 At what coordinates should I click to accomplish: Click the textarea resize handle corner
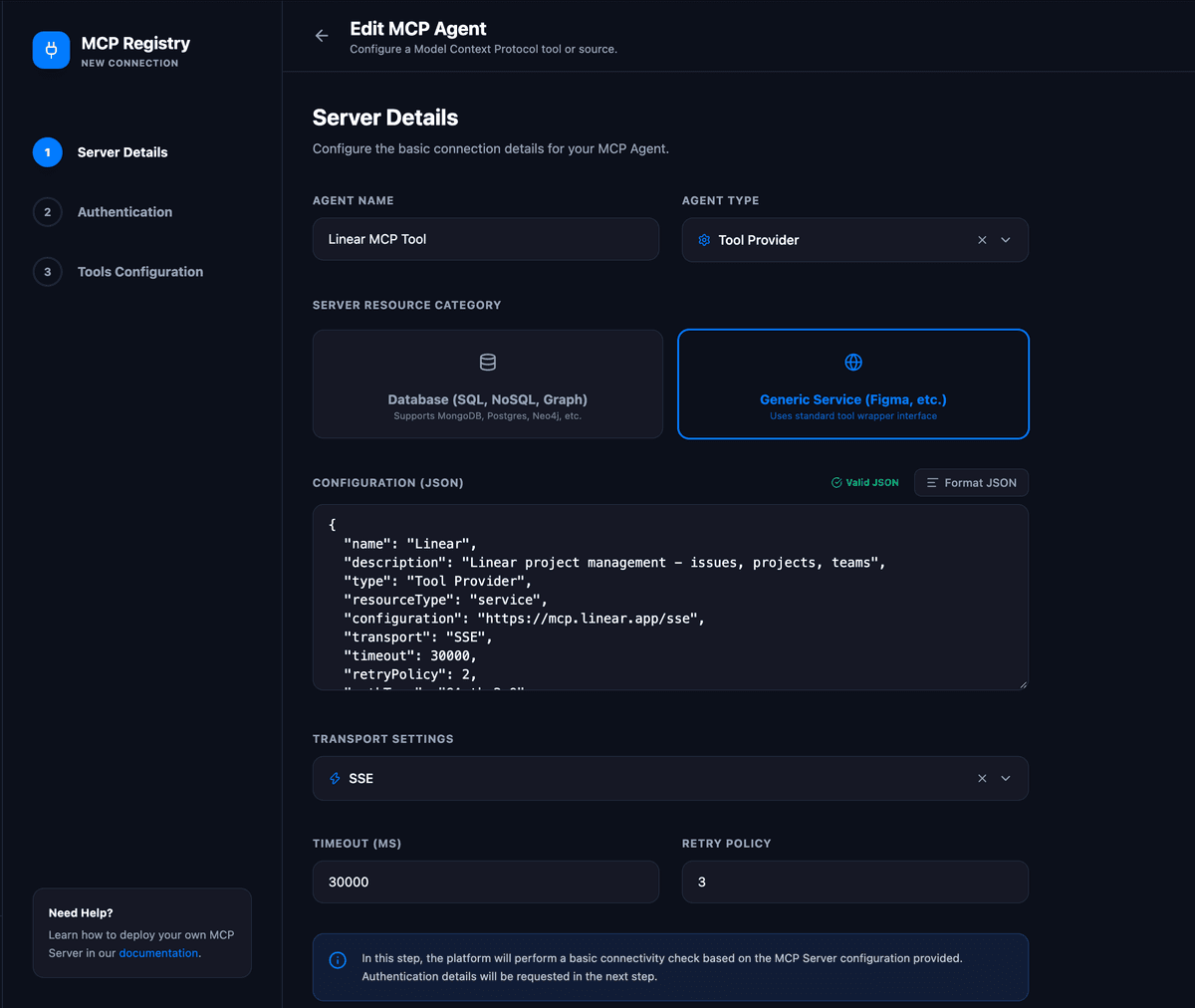click(x=1022, y=684)
